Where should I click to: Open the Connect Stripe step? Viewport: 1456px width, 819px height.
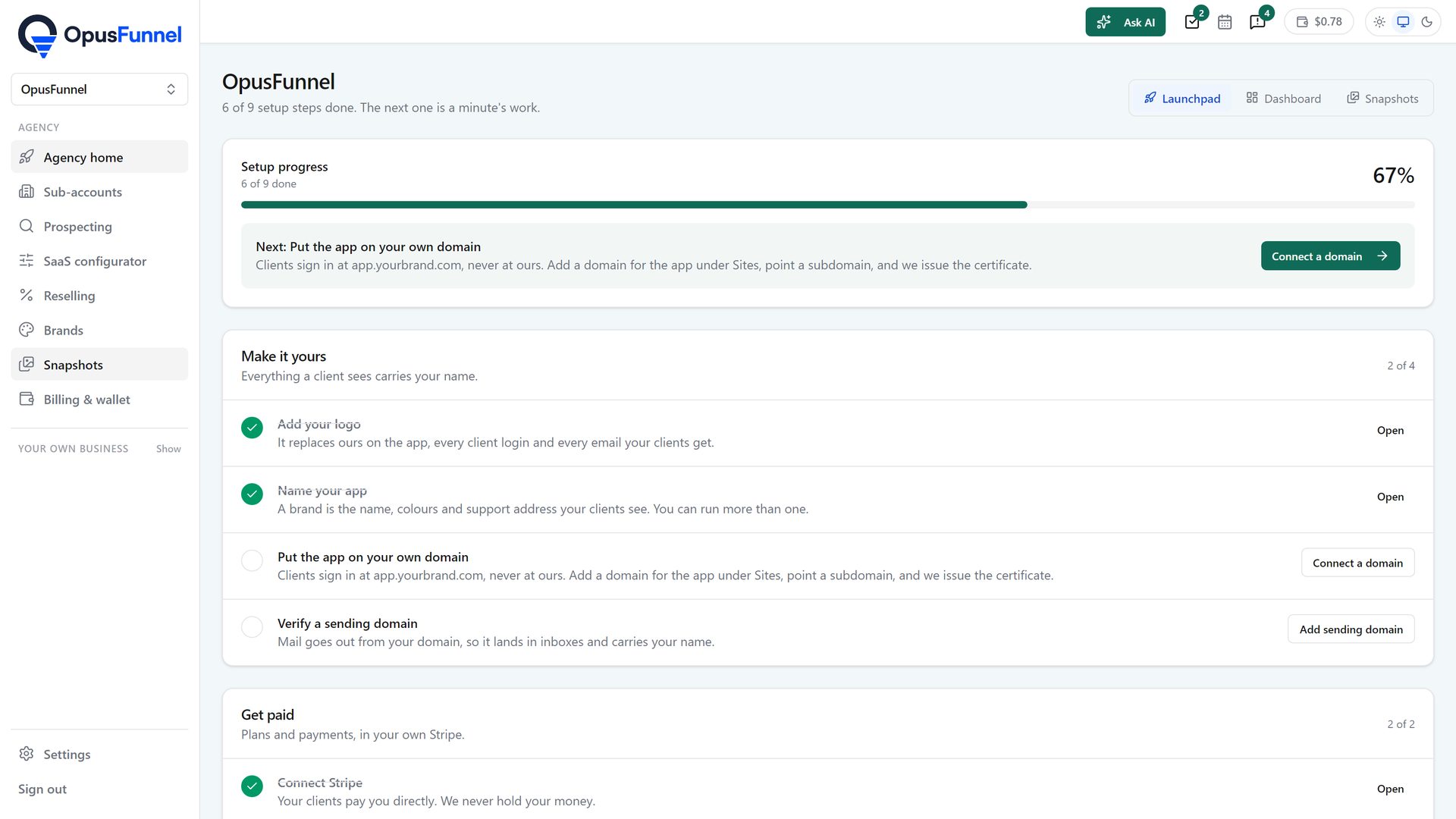[x=1390, y=789]
